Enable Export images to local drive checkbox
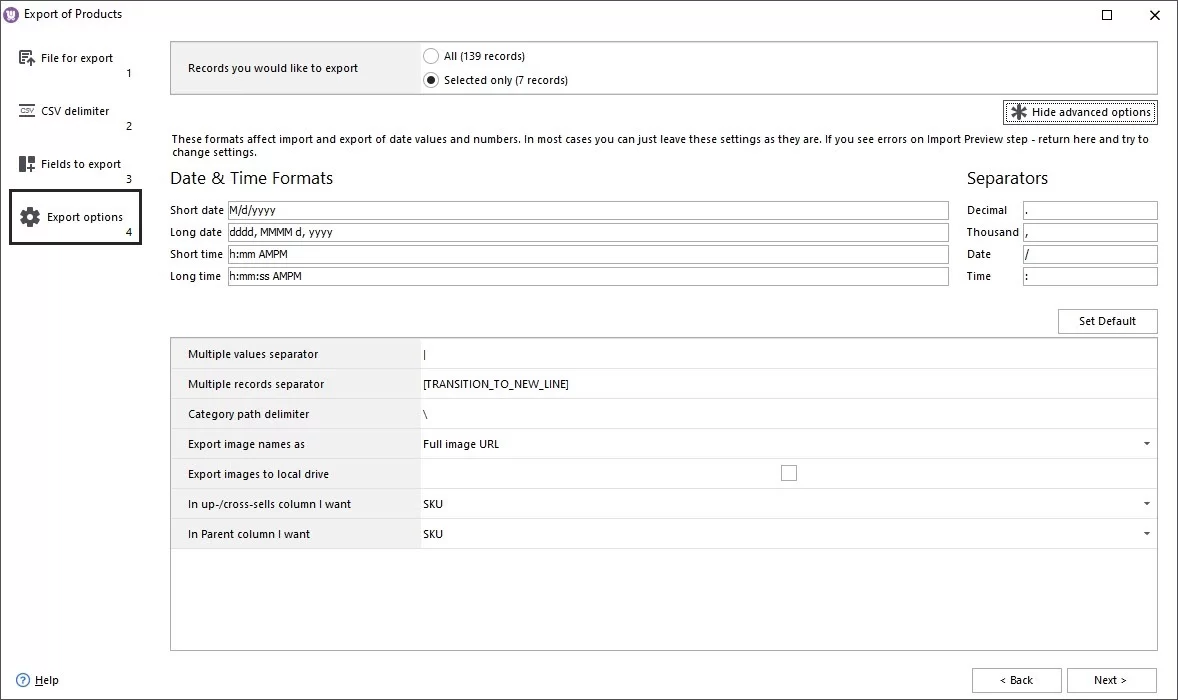Screen dimensions: 1178x700 click(789, 472)
